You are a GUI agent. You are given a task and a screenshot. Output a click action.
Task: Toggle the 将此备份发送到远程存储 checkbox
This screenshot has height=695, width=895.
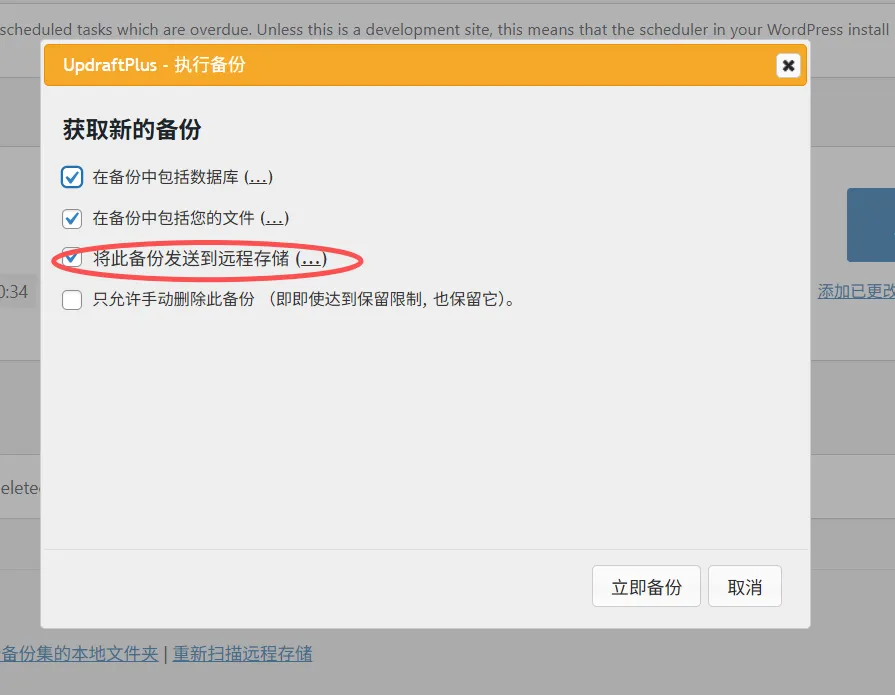pos(72,258)
